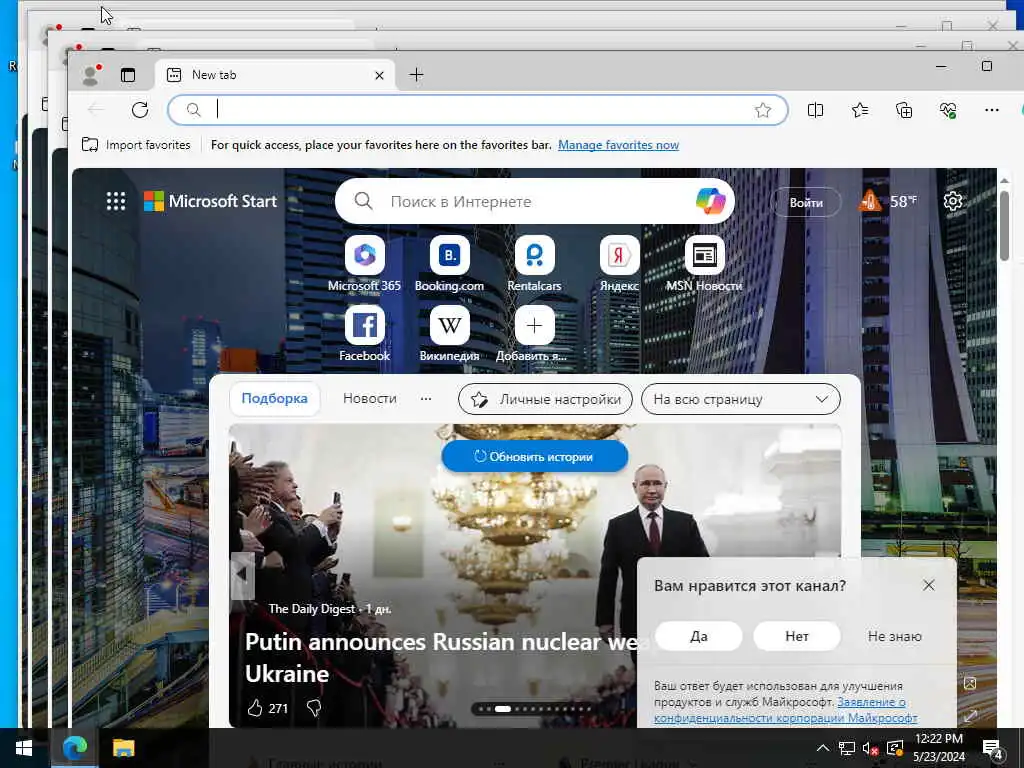Click the Войти sign-in button
This screenshot has height=768, width=1024.
click(x=806, y=202)
